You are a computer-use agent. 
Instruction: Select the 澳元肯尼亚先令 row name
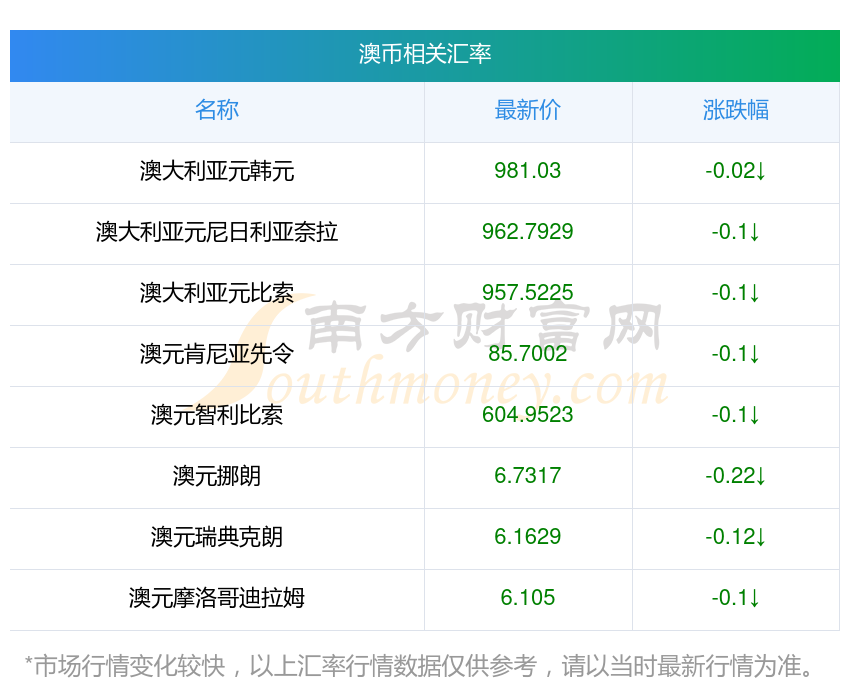click(x=217, y=354)
